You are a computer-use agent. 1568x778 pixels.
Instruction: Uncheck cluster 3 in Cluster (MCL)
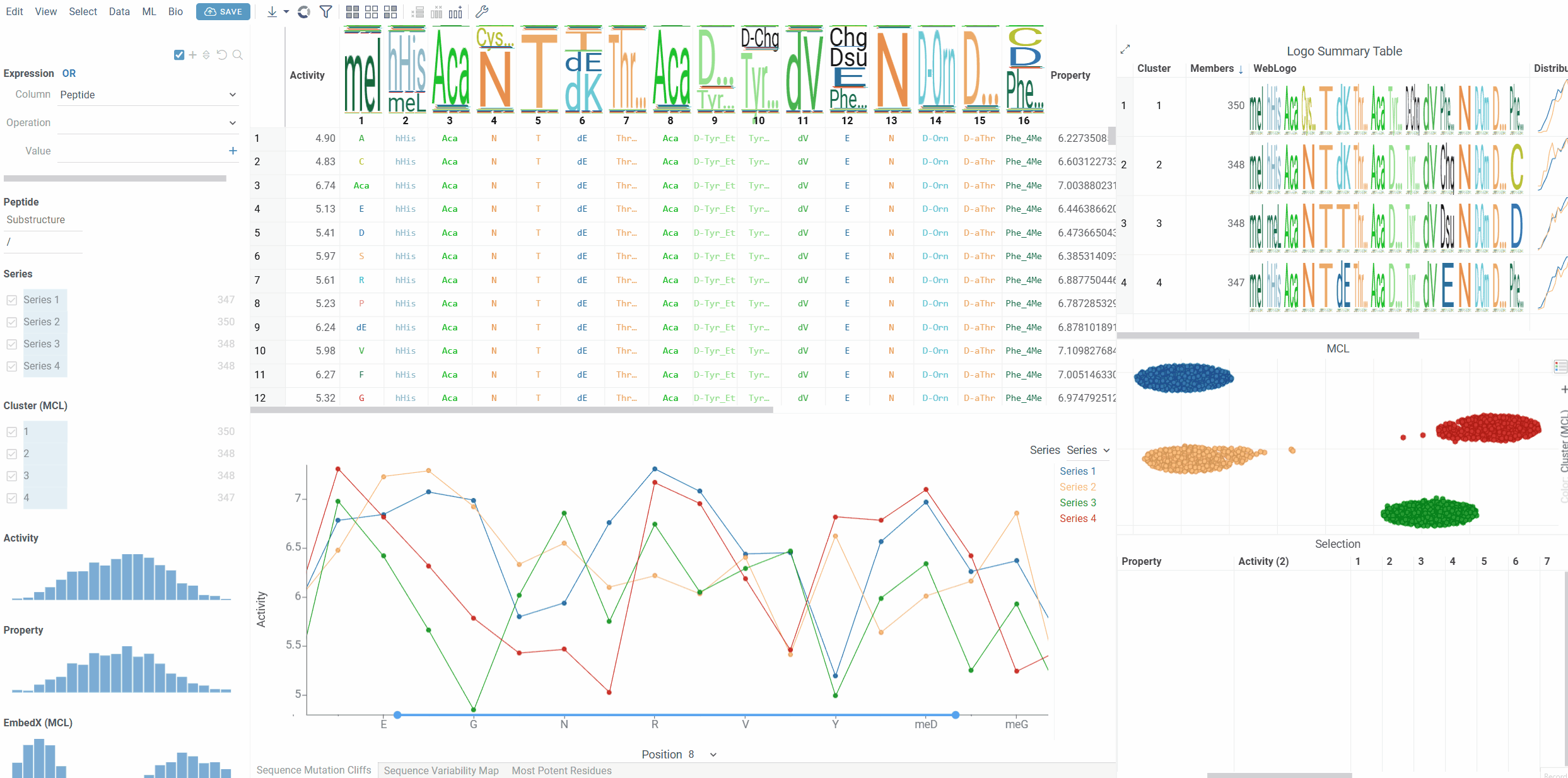pyautogui.click(x=12, y=476)
